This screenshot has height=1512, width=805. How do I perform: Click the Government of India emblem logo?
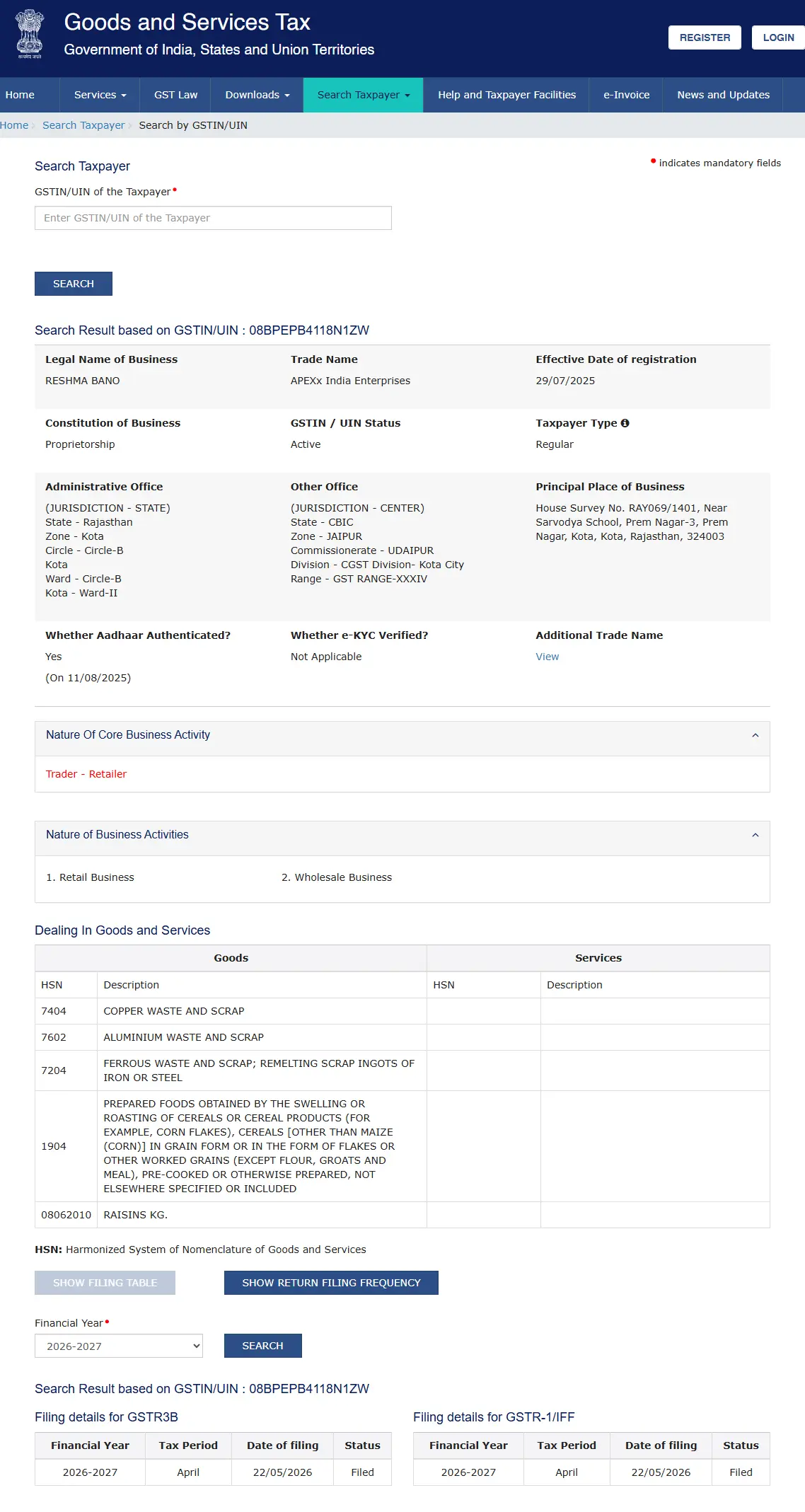coord(30,33)
